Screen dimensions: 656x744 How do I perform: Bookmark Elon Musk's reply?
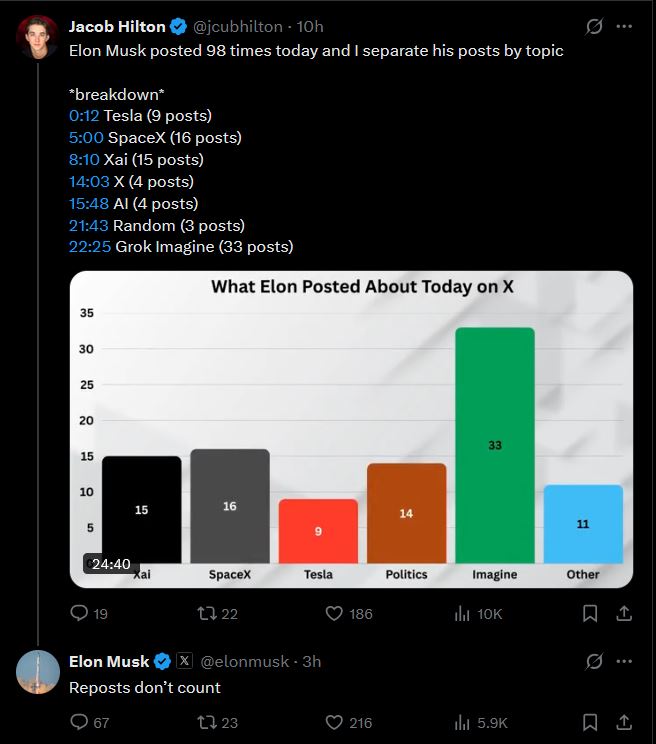coord(590,722)
